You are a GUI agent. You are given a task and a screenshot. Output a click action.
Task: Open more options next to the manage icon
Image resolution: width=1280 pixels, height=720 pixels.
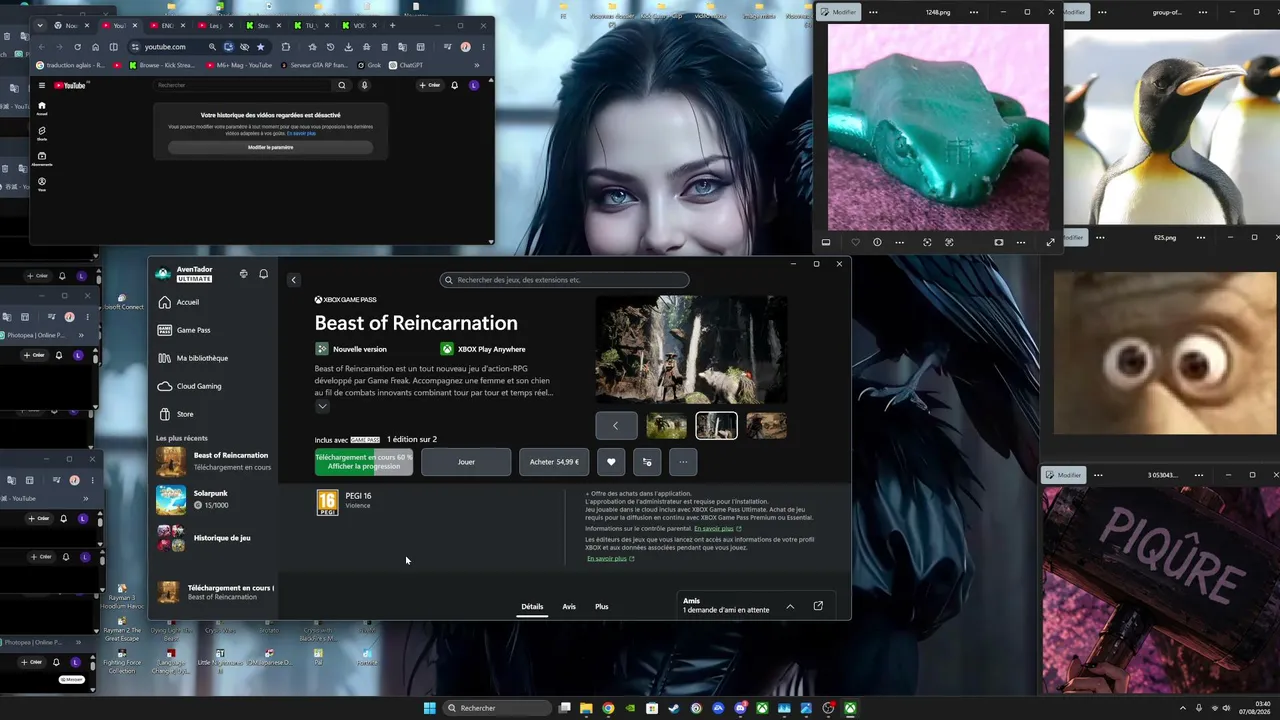pos(683,462)
